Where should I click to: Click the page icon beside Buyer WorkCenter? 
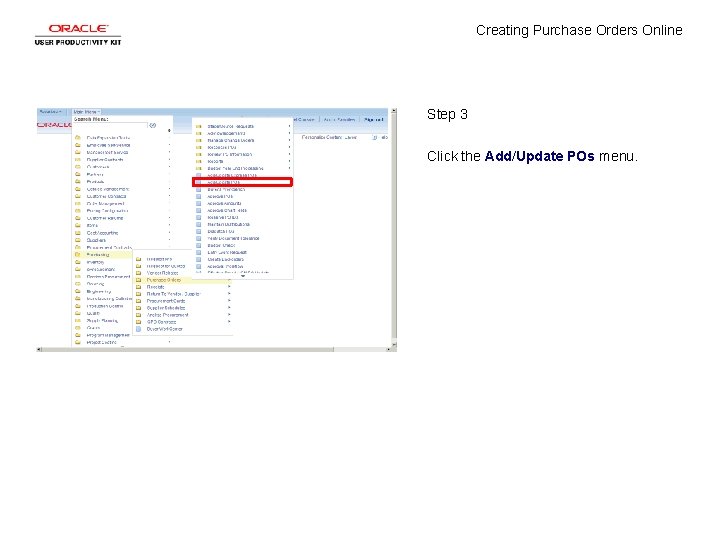tap(139, 329)
